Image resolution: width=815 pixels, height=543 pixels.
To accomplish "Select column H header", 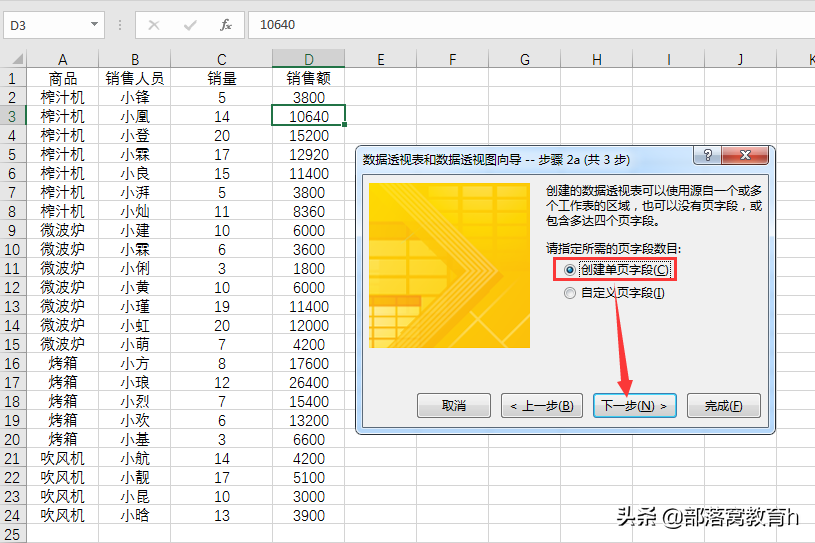I will 597,59.
